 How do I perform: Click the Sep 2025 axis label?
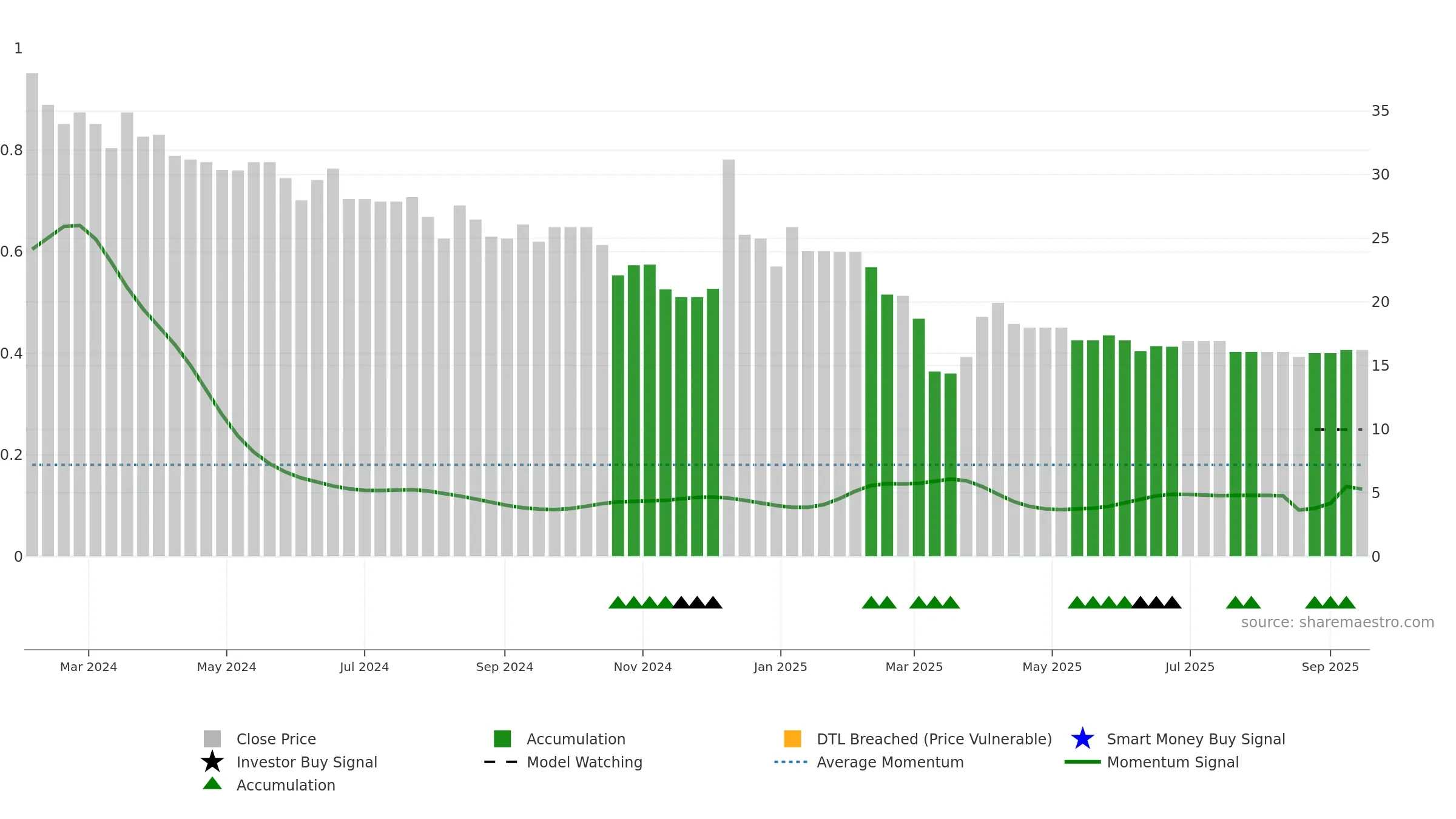(x=1330, y=667)
